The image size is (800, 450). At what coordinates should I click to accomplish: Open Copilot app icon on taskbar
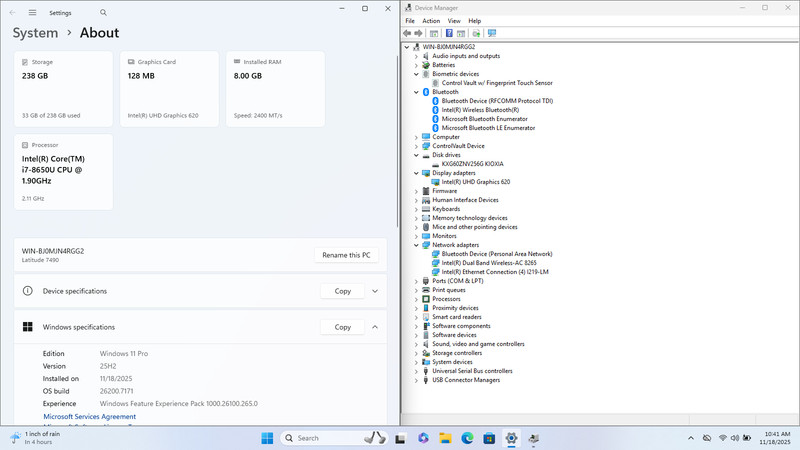point(423,438)
